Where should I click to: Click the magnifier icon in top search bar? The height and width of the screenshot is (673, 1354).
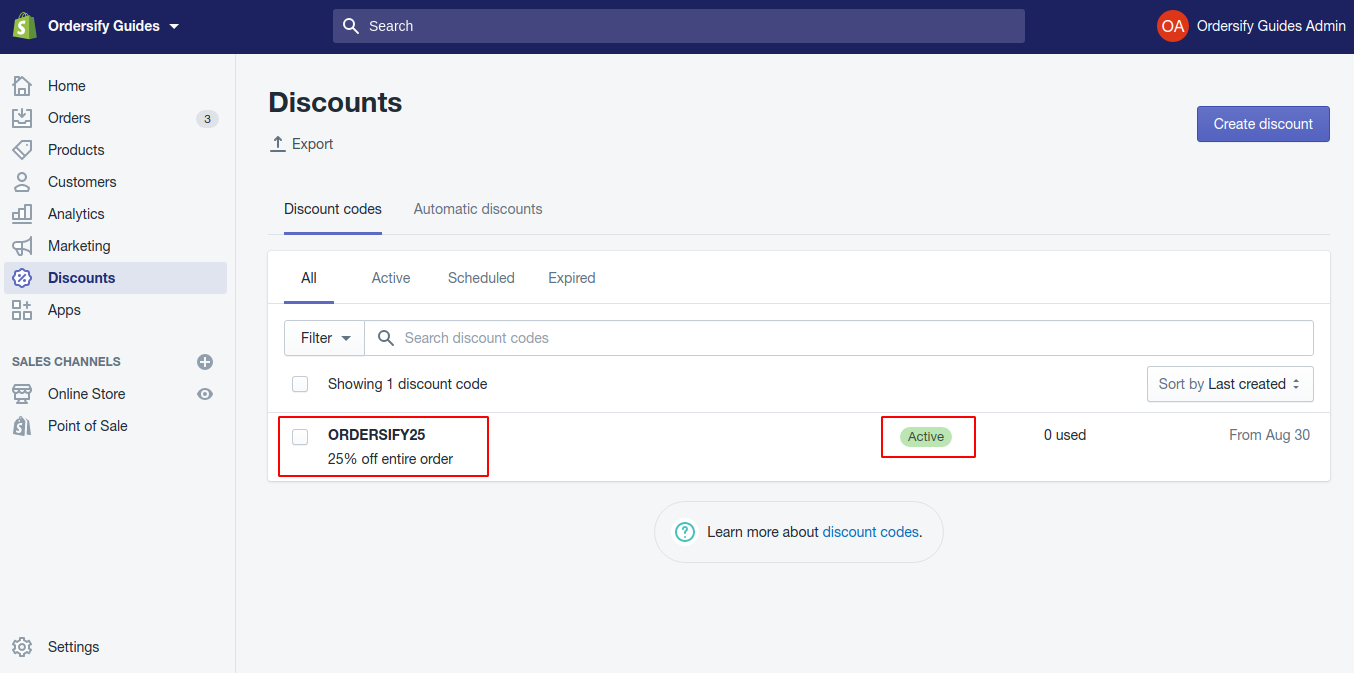(351, 26)
